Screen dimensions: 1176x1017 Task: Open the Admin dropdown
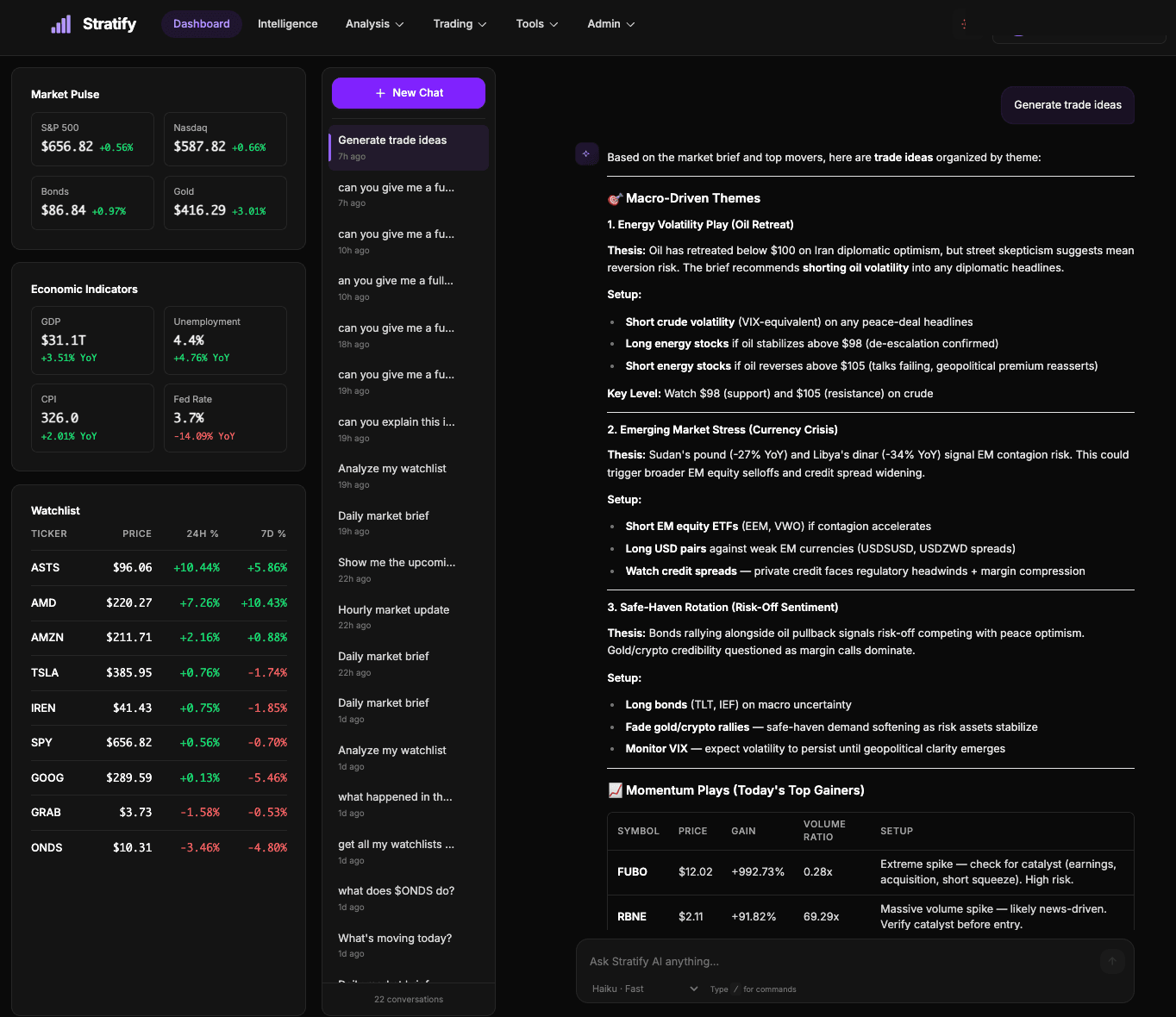click(610, 24)
